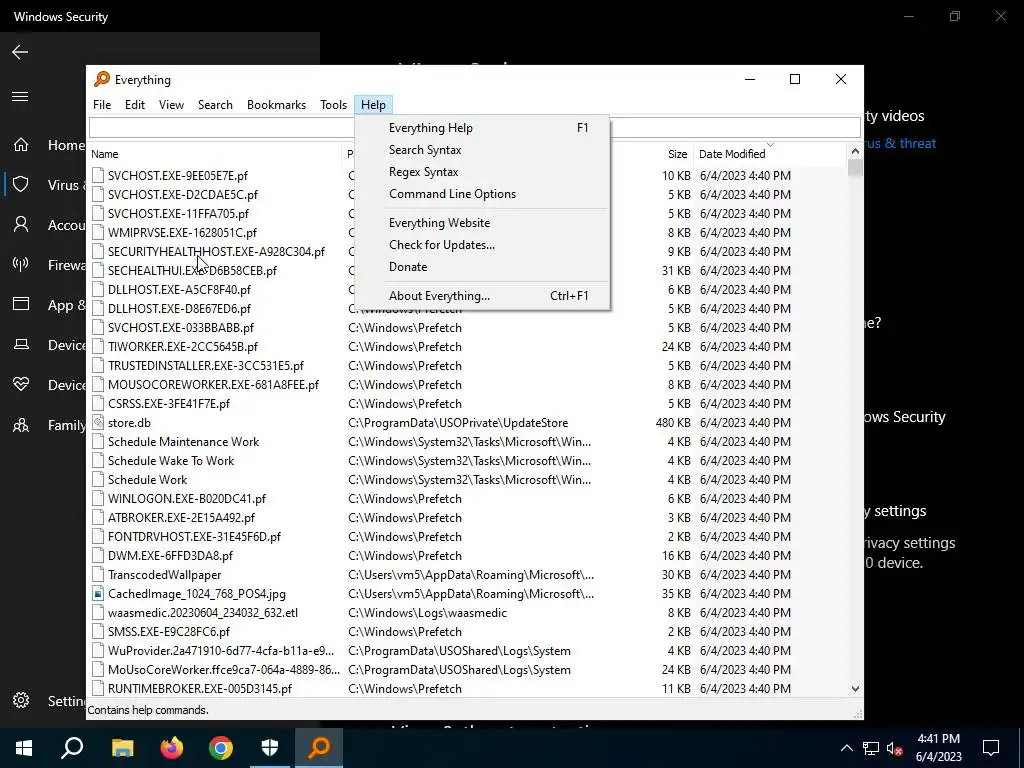Select Schedule Wake To Work entry
Screen dimensions: 1024x768
tap(171, 460)
